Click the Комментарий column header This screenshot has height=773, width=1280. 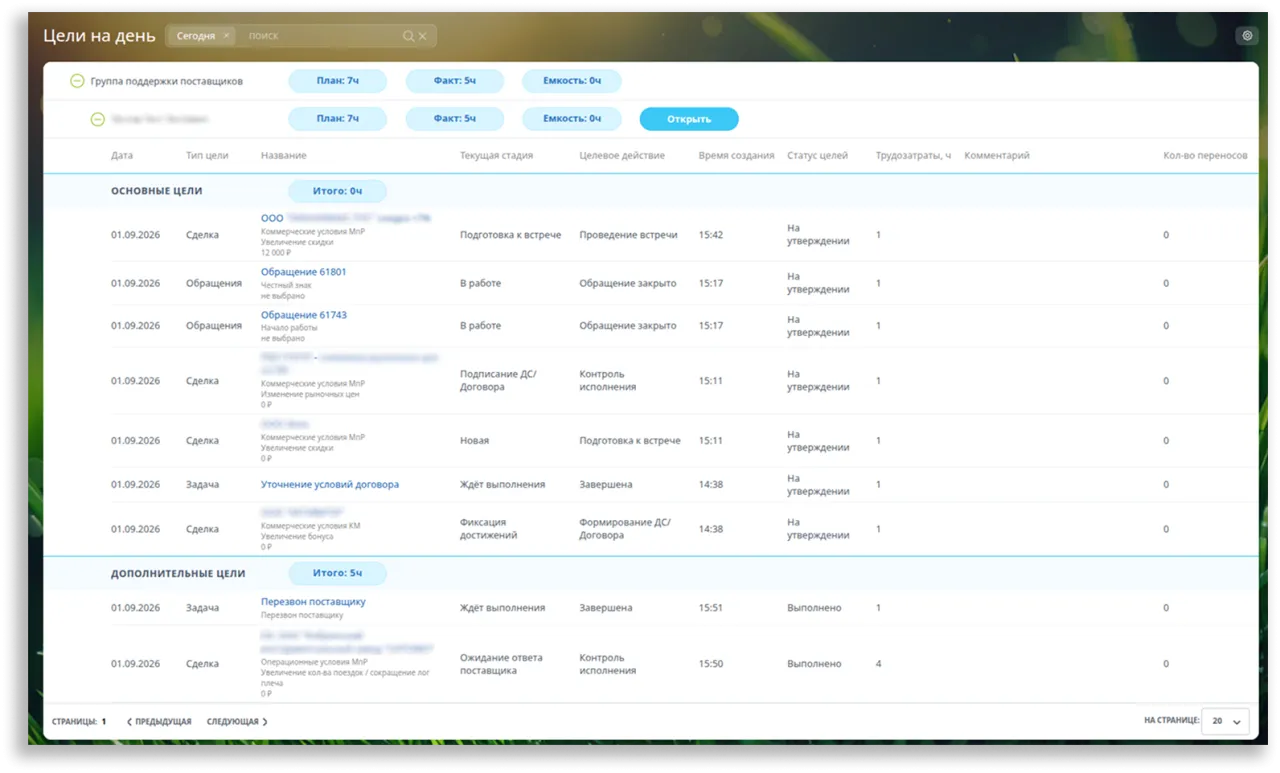click(x=997, y=156)
